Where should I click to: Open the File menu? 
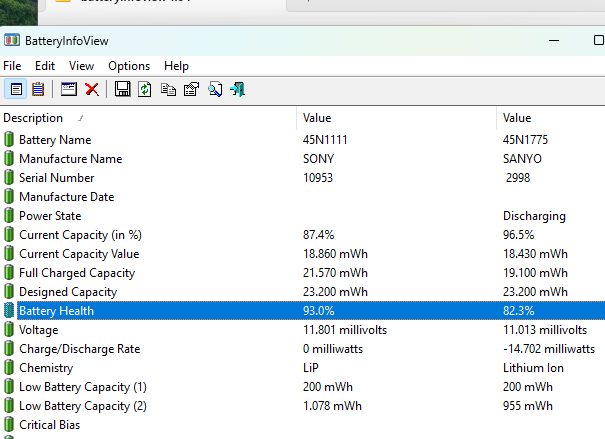point(12,66)
